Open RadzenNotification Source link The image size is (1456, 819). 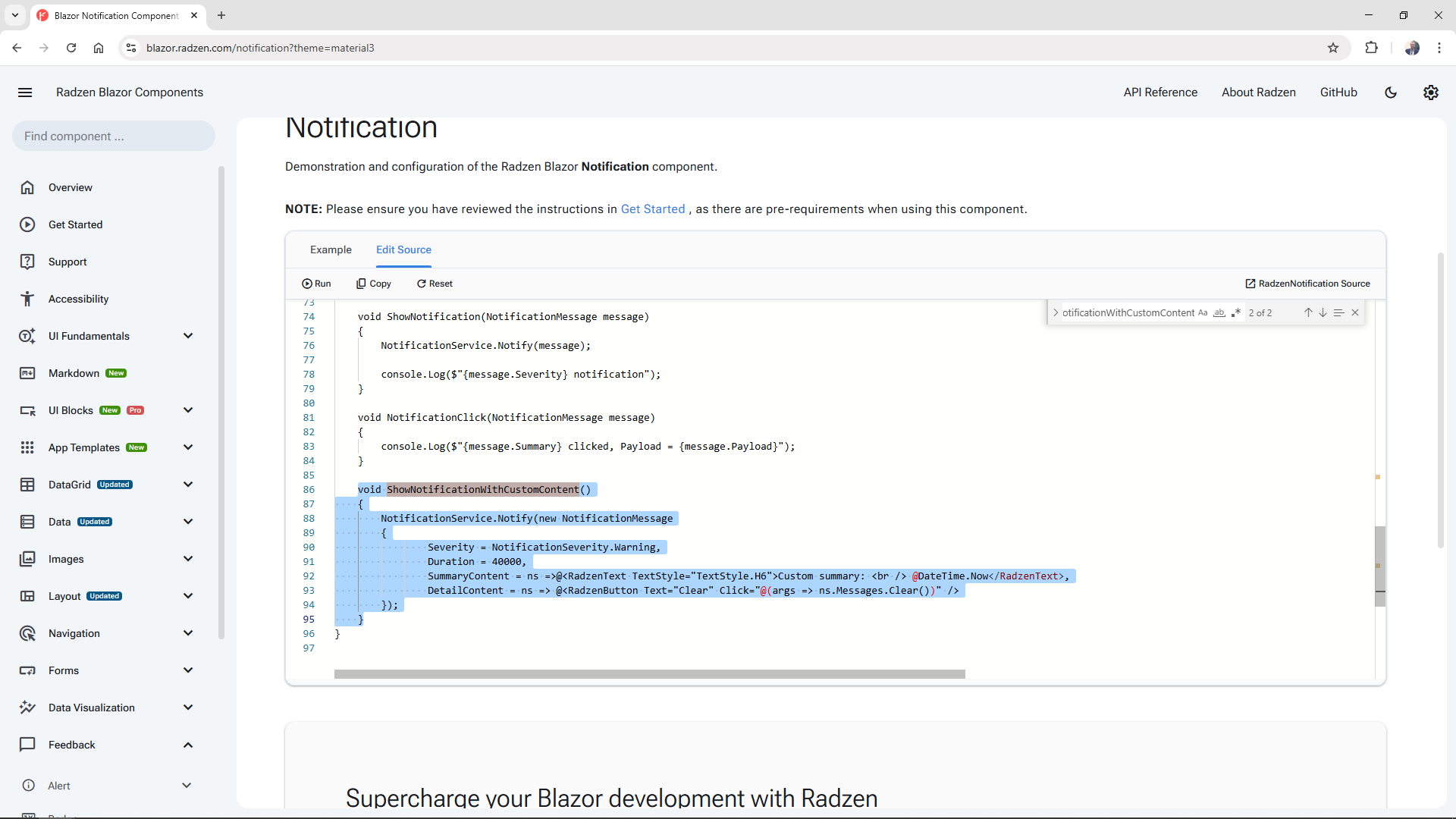[x=1308, y=284]
